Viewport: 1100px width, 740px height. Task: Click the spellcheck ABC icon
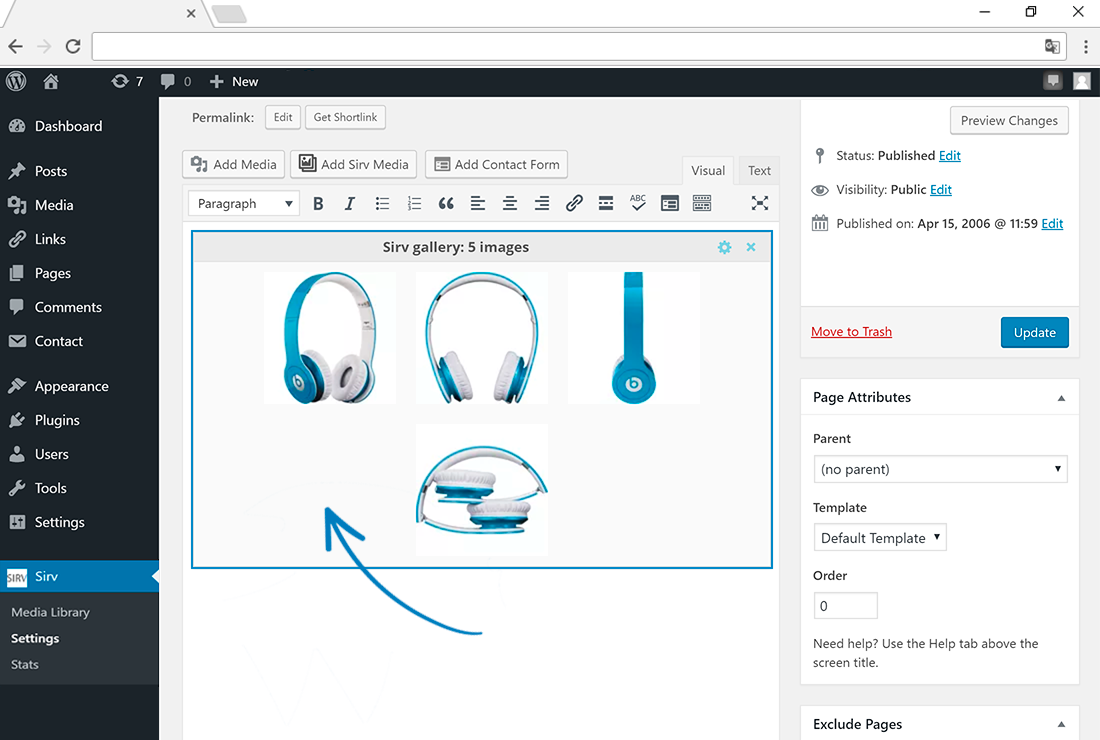point(638,203)
